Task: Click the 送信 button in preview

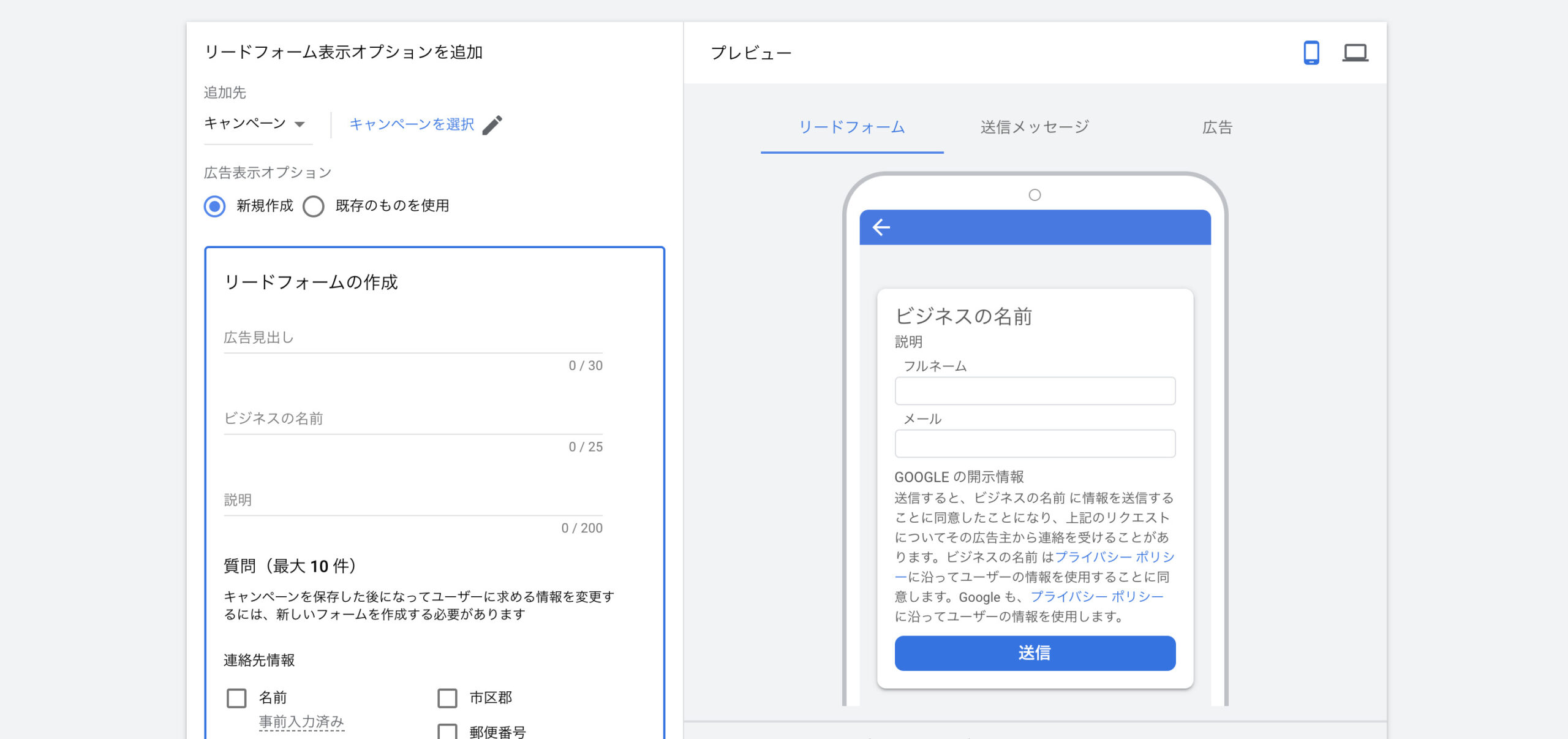Action: click(1035, 653)
